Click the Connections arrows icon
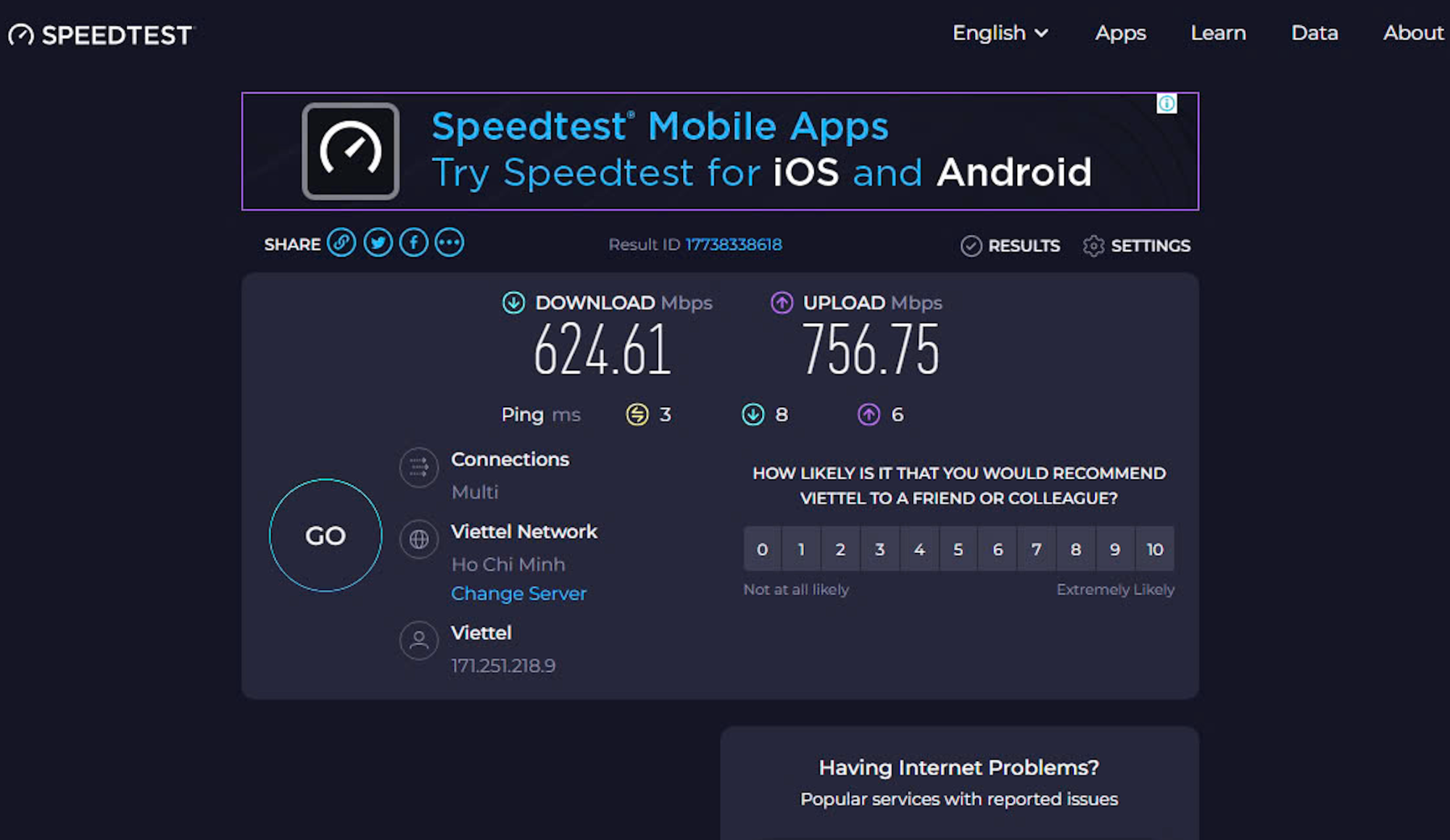1450x840 pixels. (x=419, y=468)
